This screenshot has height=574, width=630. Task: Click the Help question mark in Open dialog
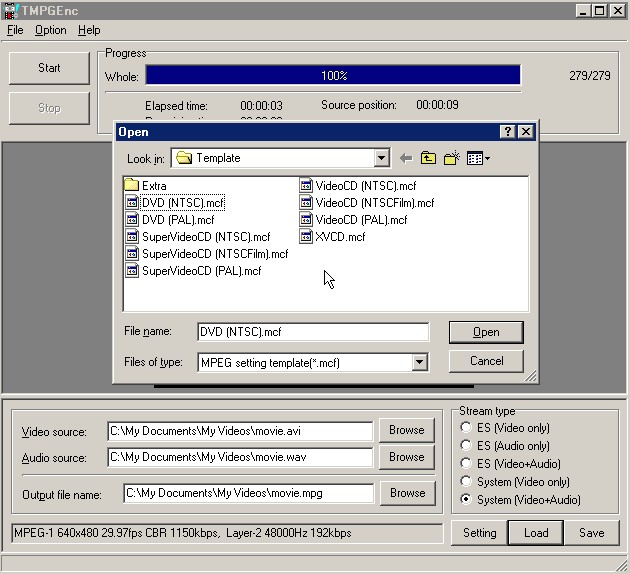[x=507, y=132]
